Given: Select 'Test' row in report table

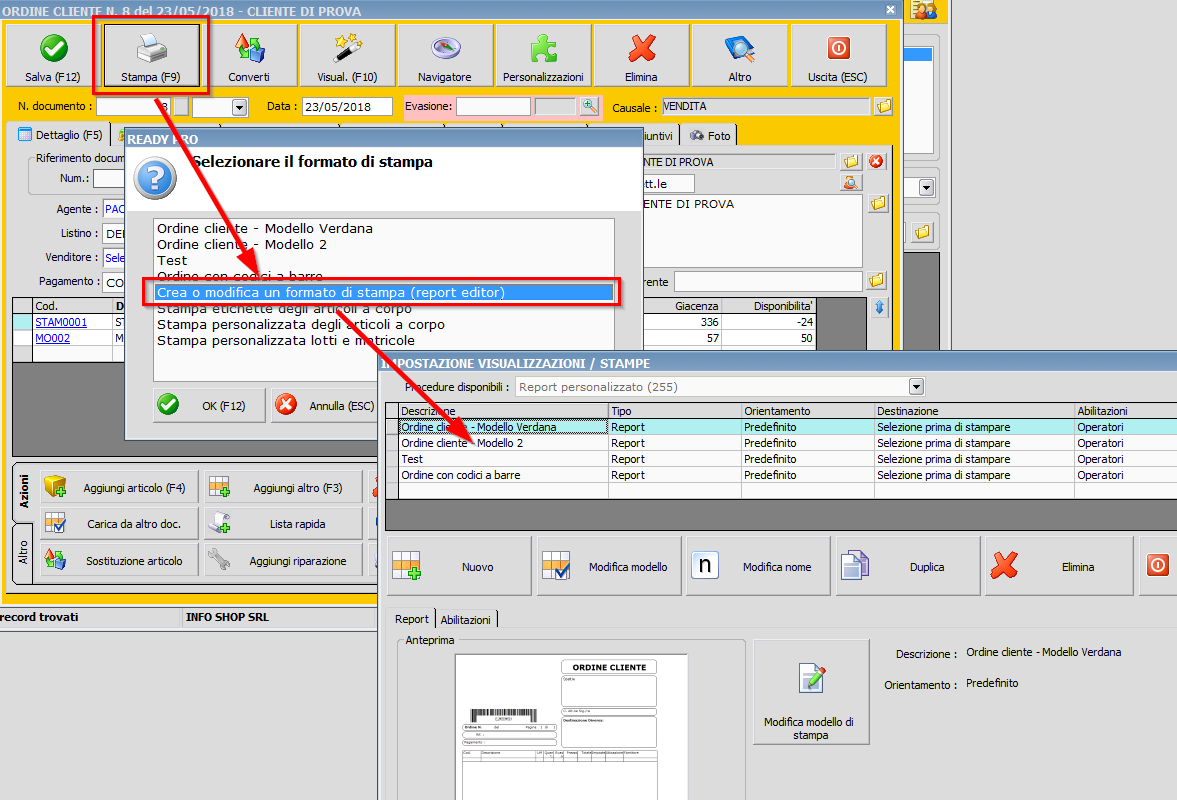Looking at the screenshot, I should 781,459.
